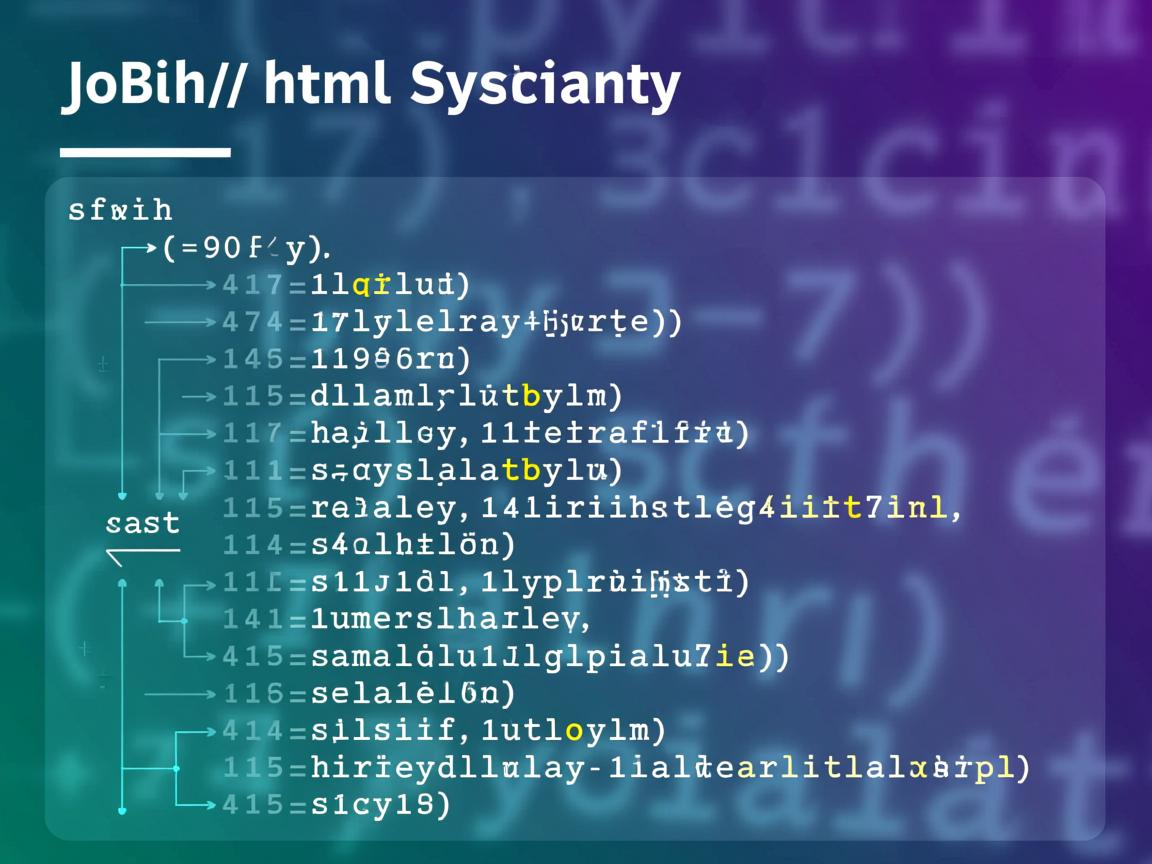Select the '141=1umerslharlev,' line
1152x864 pixels.
pos(407,619)
